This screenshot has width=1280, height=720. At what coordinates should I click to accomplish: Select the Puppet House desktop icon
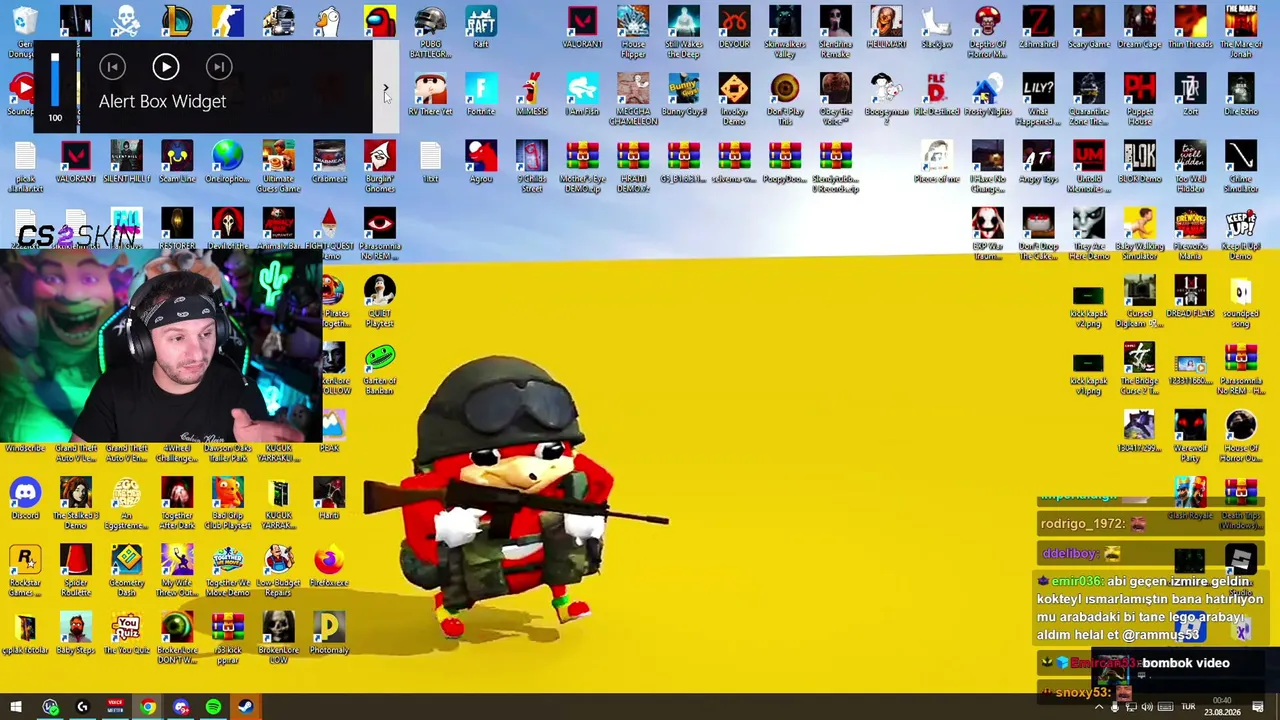(1140, 99)
